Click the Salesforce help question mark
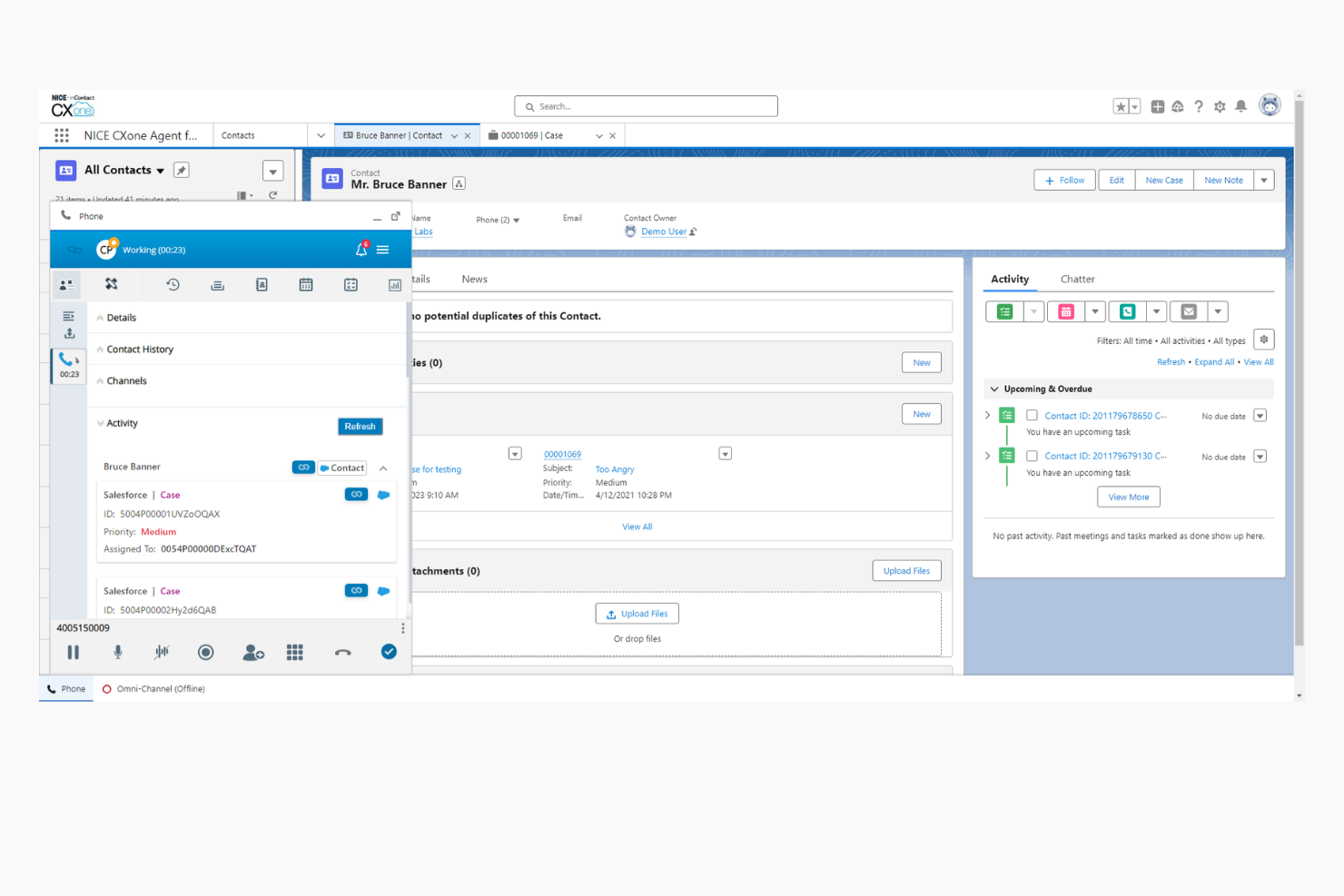The height and width of the screenshot is (896, 1344). pyautogui.click(x=1199, y=106)
